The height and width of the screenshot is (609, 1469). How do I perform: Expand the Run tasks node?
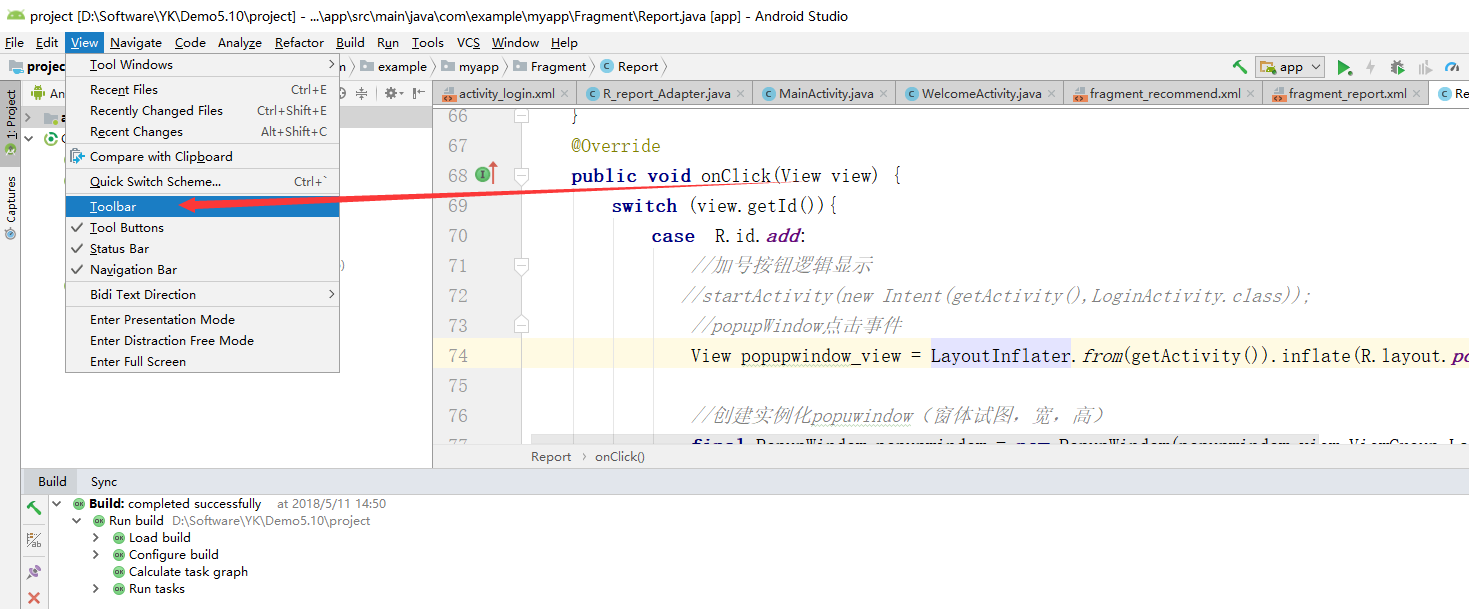coord(96,588)
